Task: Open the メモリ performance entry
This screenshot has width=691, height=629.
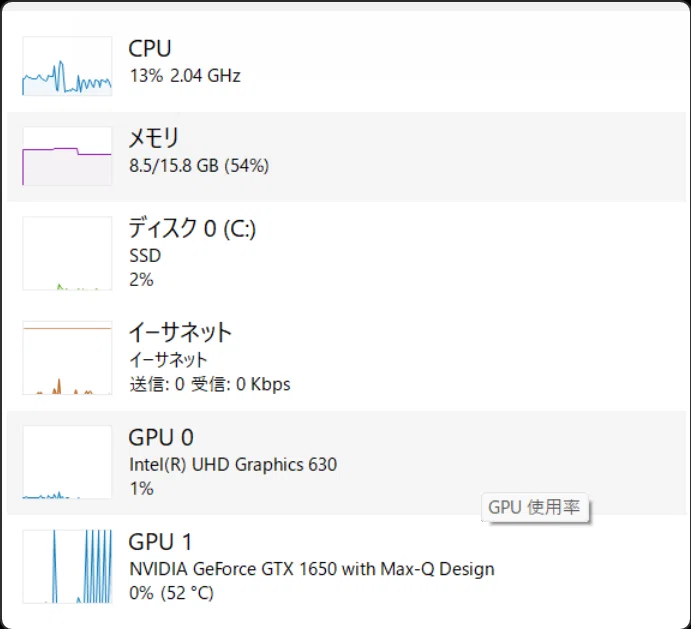Action: click(346, 156)
